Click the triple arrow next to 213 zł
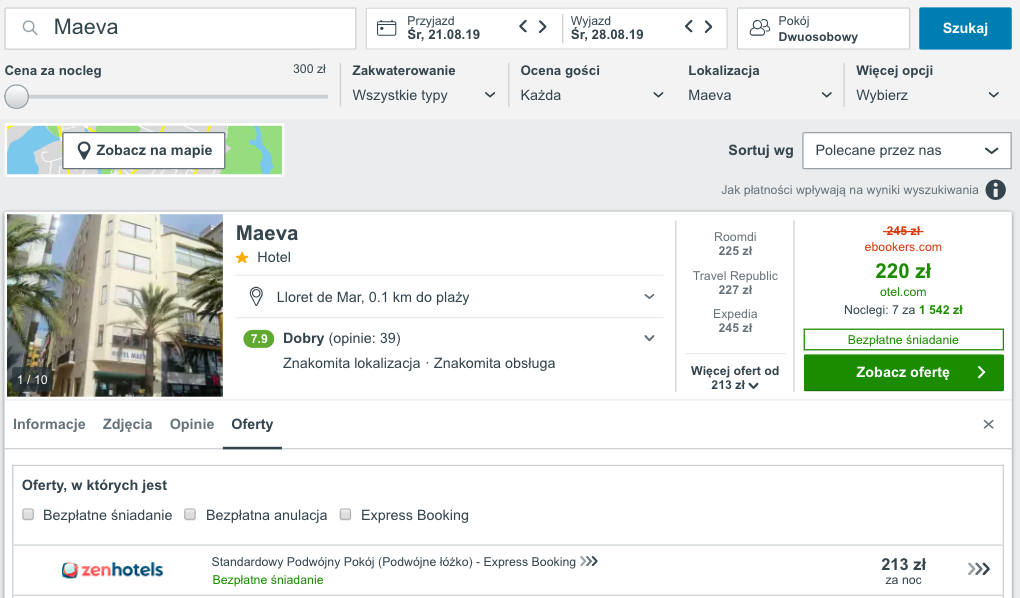The width and height of the screenshot is (1020, 598). 979,569
